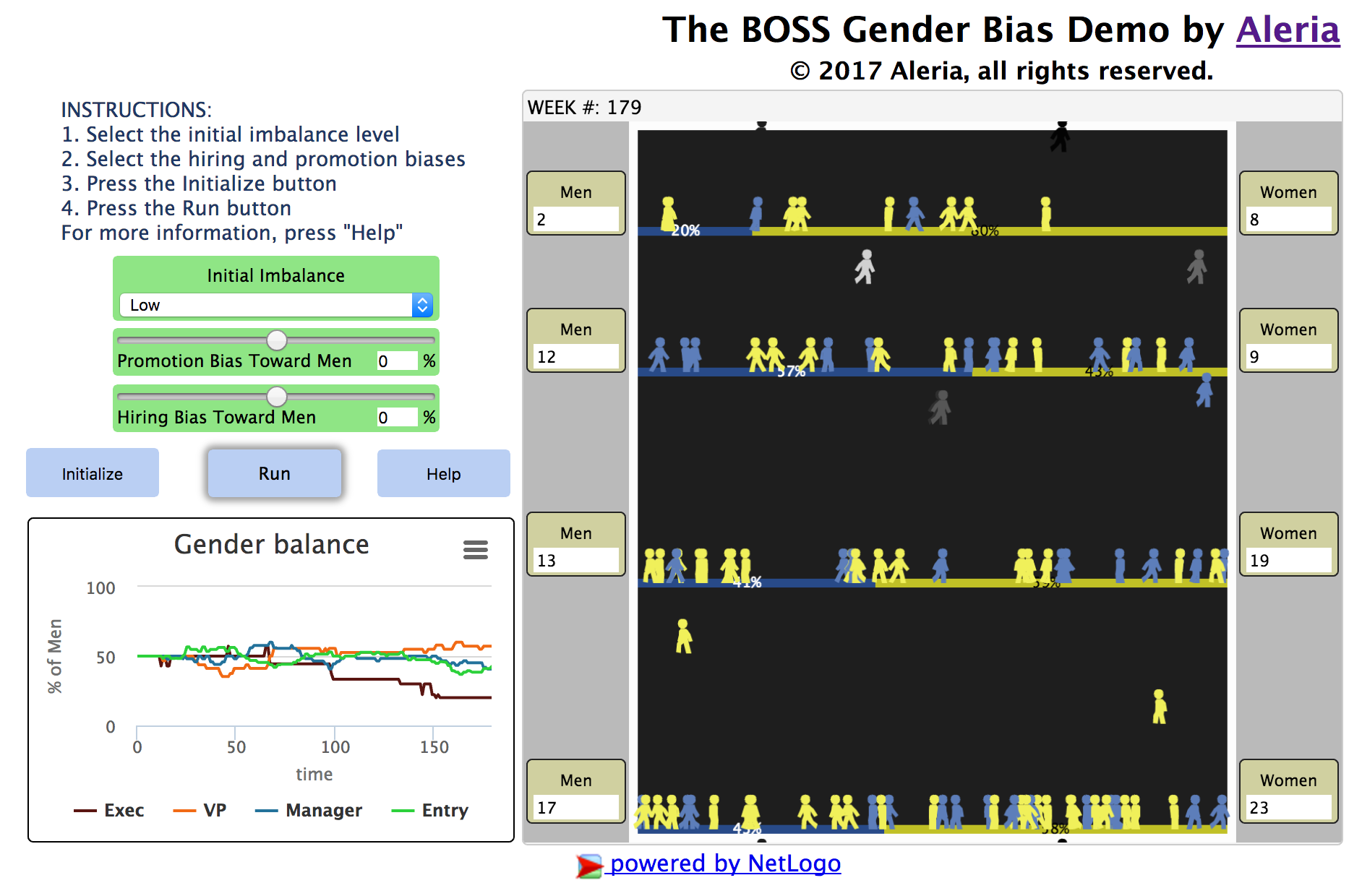Click the white walking figure between upper levels
1362x896 pixels.
tap(865, 267)
